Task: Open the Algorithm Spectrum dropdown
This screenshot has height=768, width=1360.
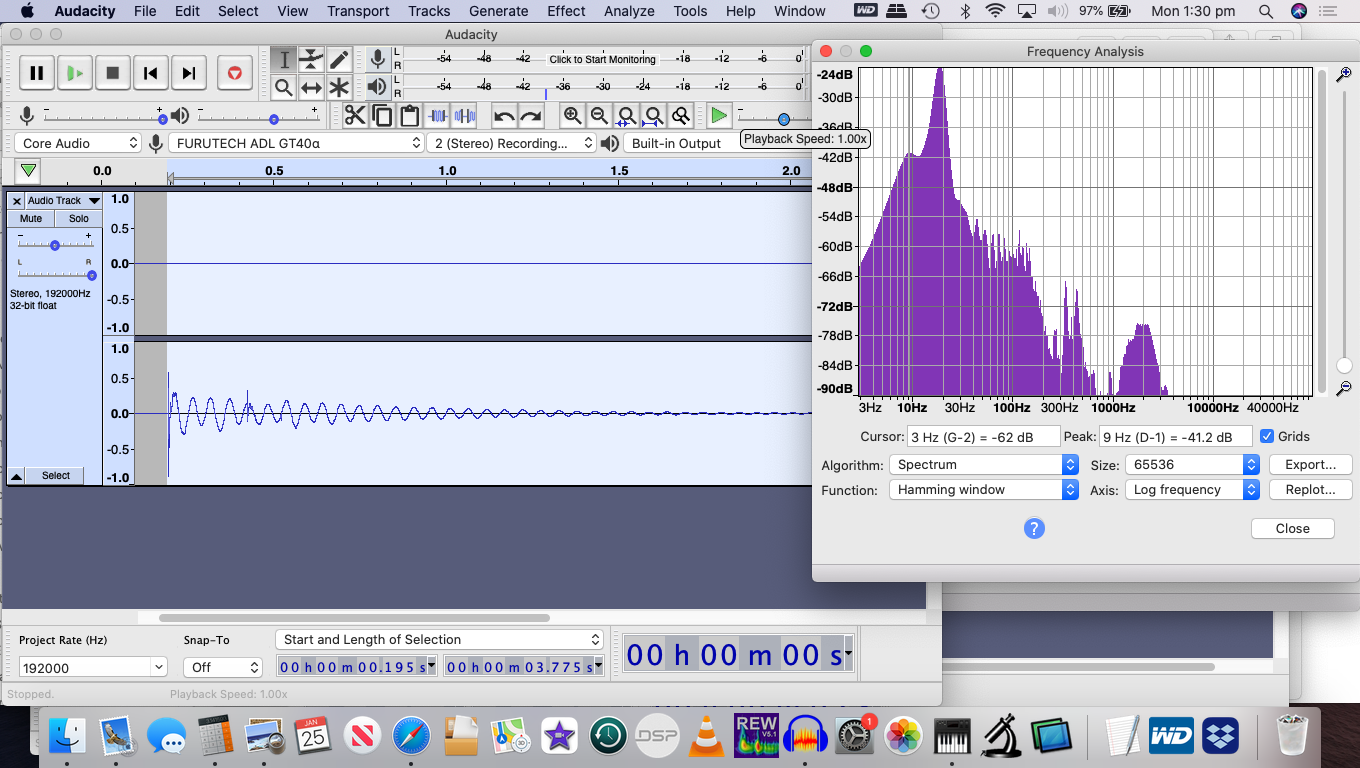Action: (x=984, y=465)
